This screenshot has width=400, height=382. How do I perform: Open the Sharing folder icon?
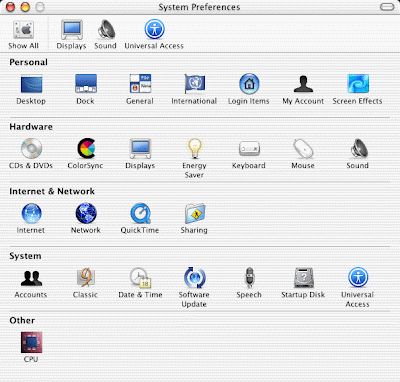coord(195,213)
